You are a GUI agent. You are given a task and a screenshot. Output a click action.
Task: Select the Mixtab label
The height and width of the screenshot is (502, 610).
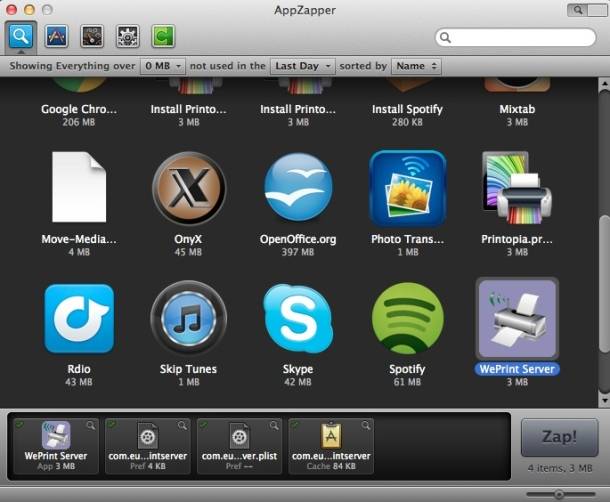point(517,109)
